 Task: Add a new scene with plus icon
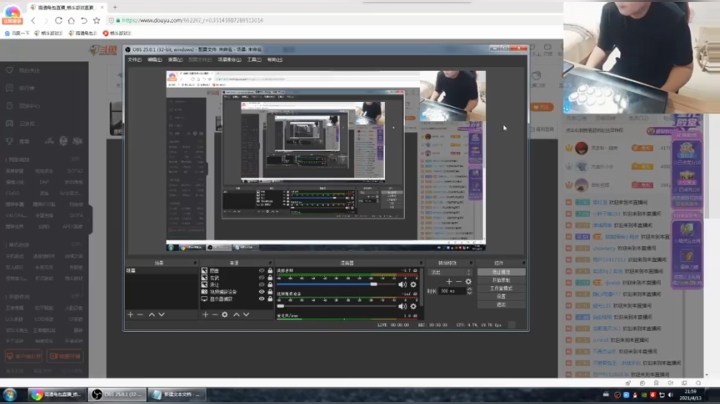(x=130, y=314)
